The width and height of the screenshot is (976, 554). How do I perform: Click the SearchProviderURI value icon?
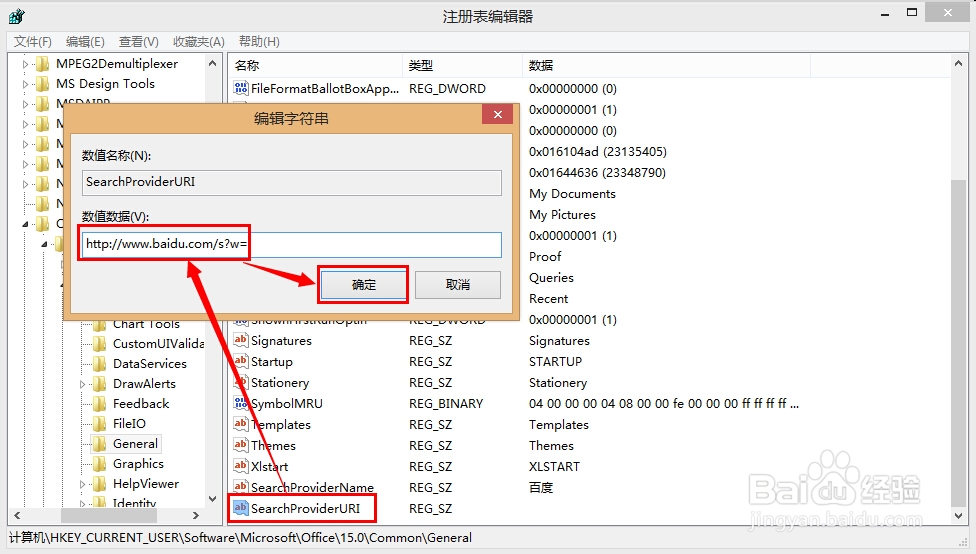coord(241,508)
